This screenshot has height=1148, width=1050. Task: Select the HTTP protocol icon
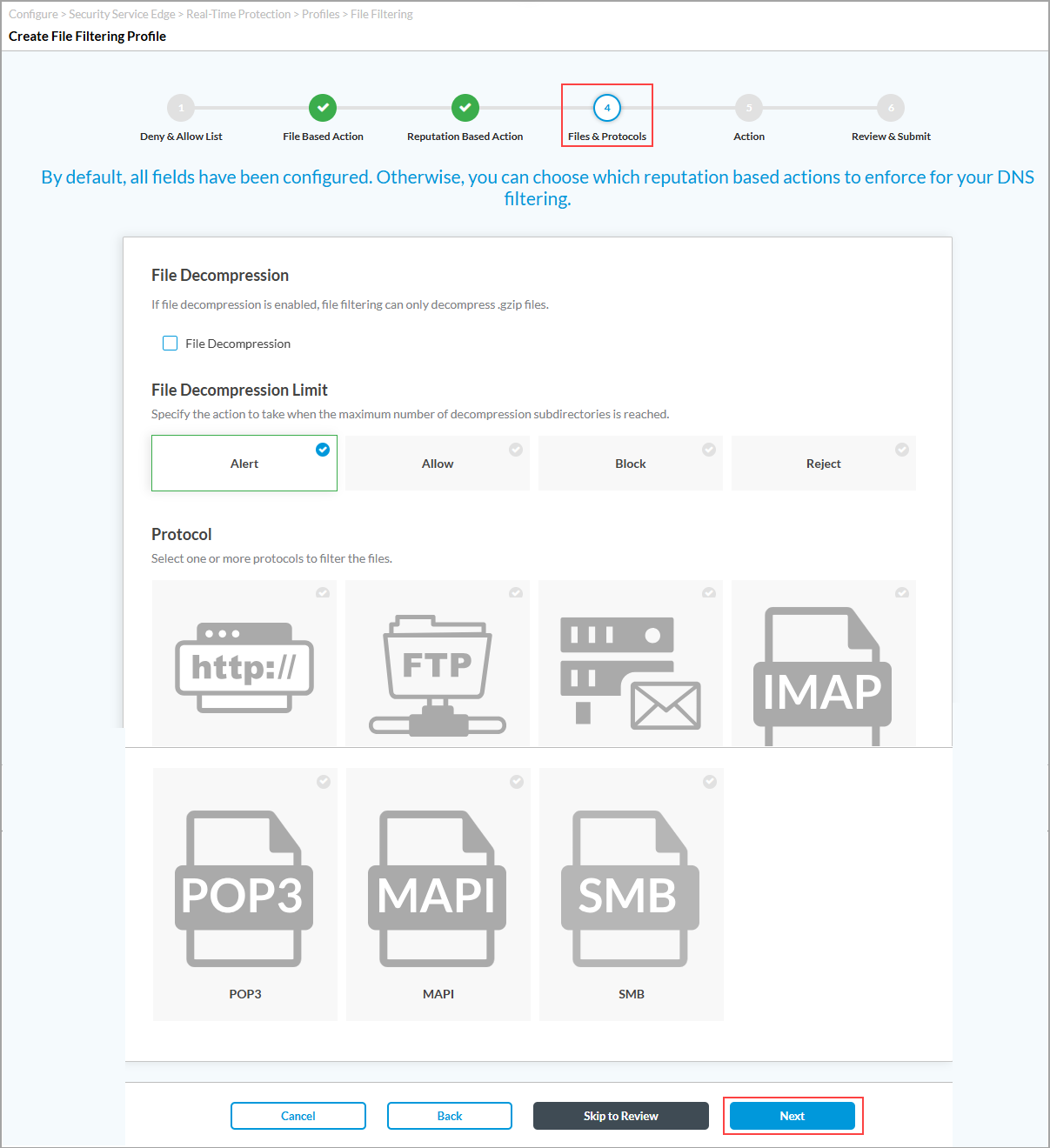point(244,666)
